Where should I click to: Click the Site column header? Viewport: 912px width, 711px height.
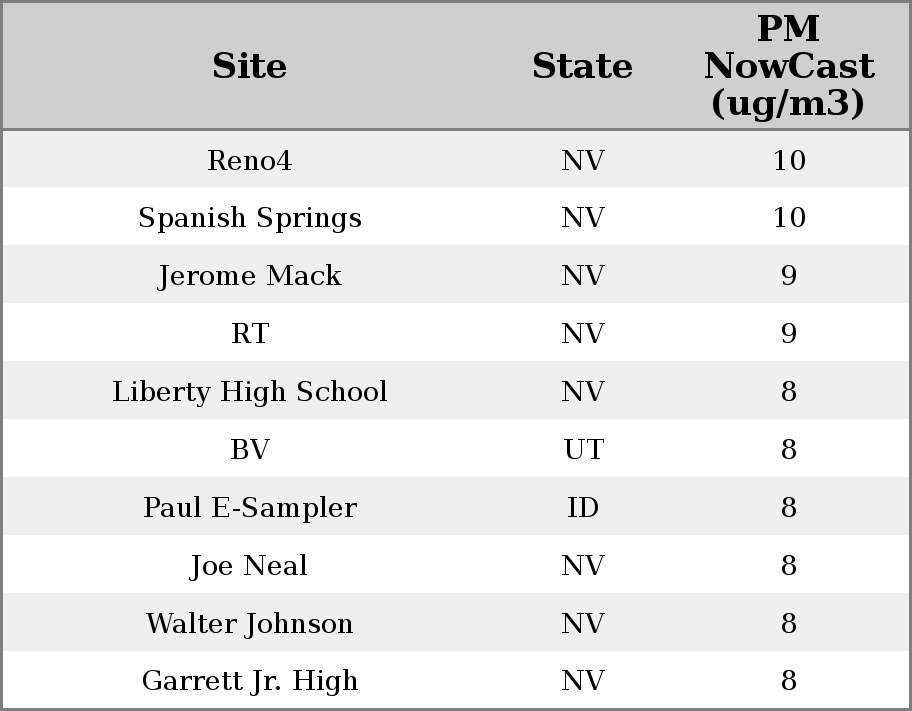pos(249,66)
